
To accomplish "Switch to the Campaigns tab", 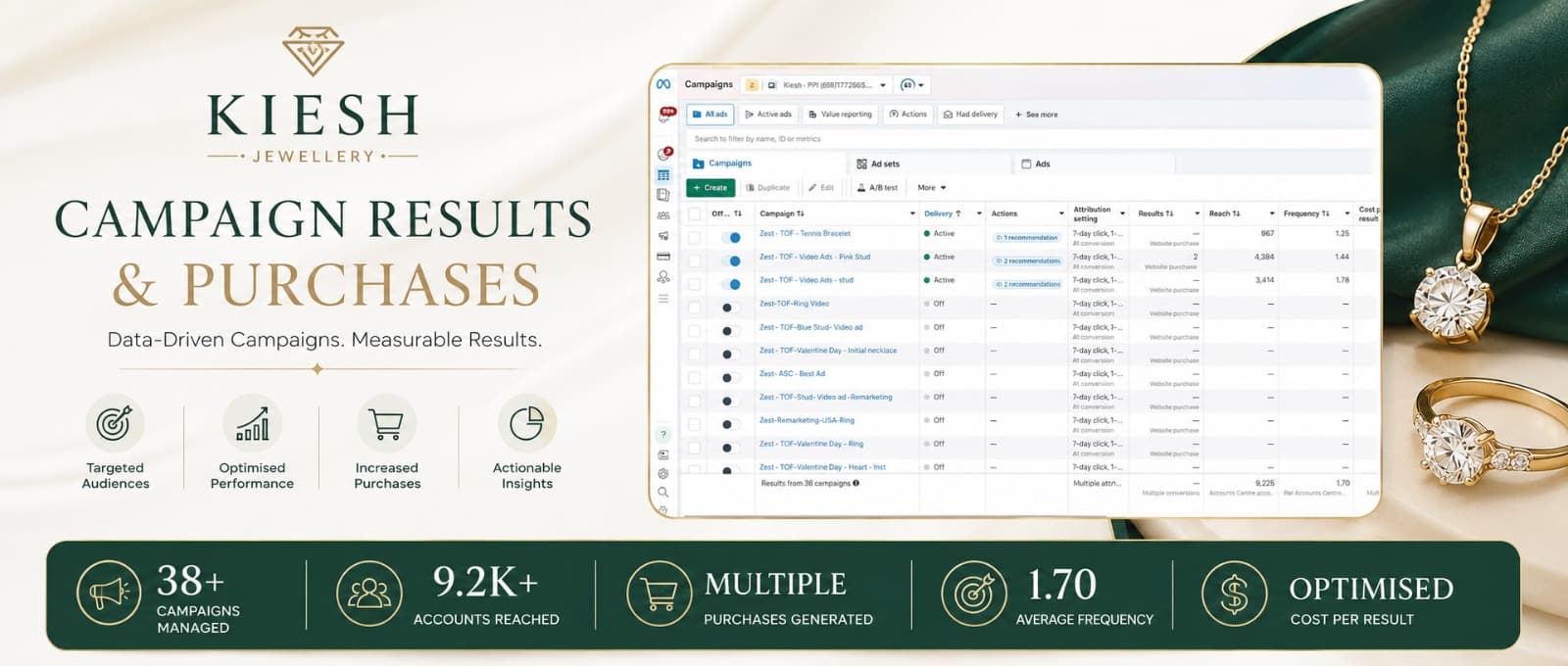I will [764, 164].
